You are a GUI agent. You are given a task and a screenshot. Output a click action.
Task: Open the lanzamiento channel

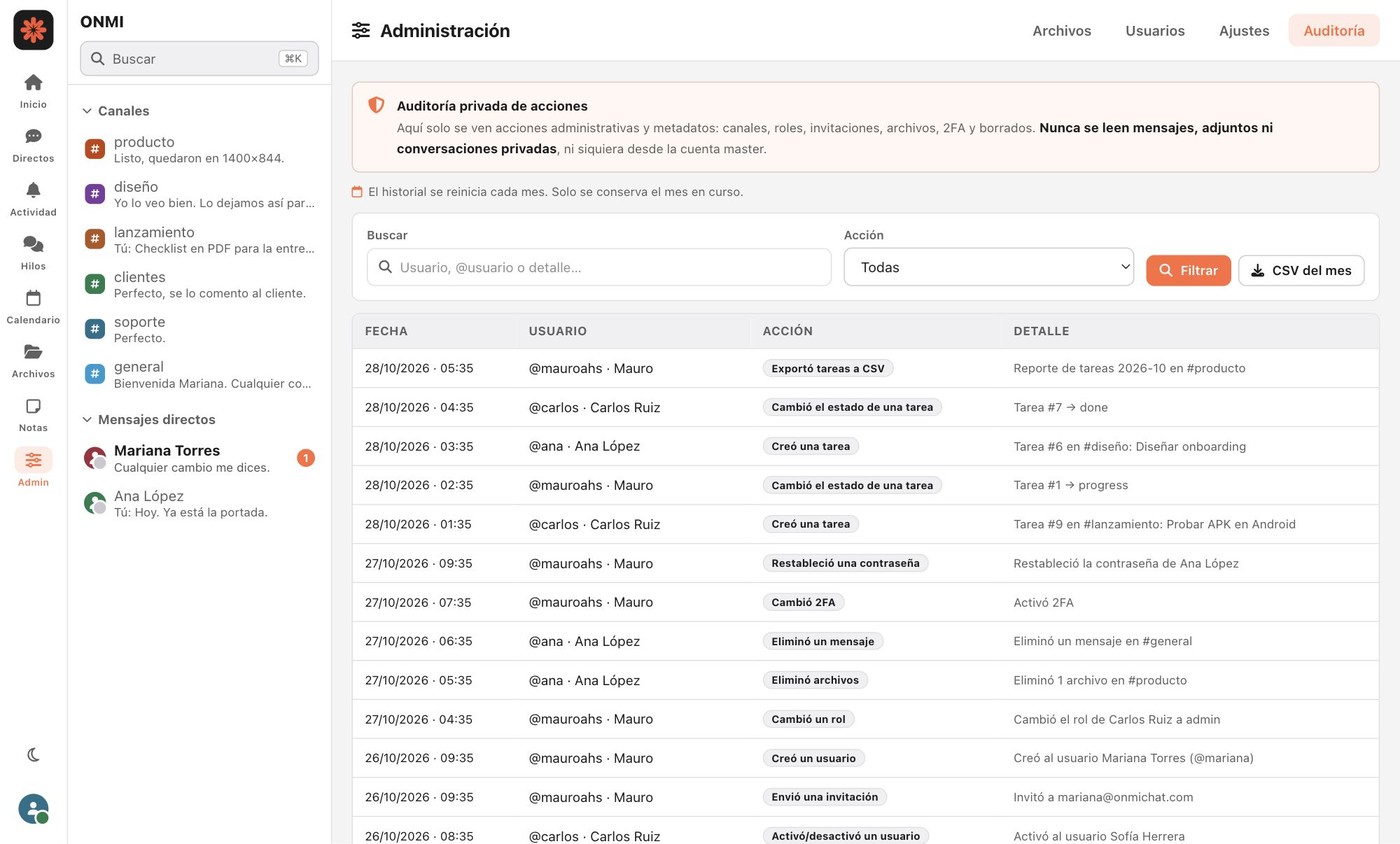pyautogui.click(x=199, y=239)
